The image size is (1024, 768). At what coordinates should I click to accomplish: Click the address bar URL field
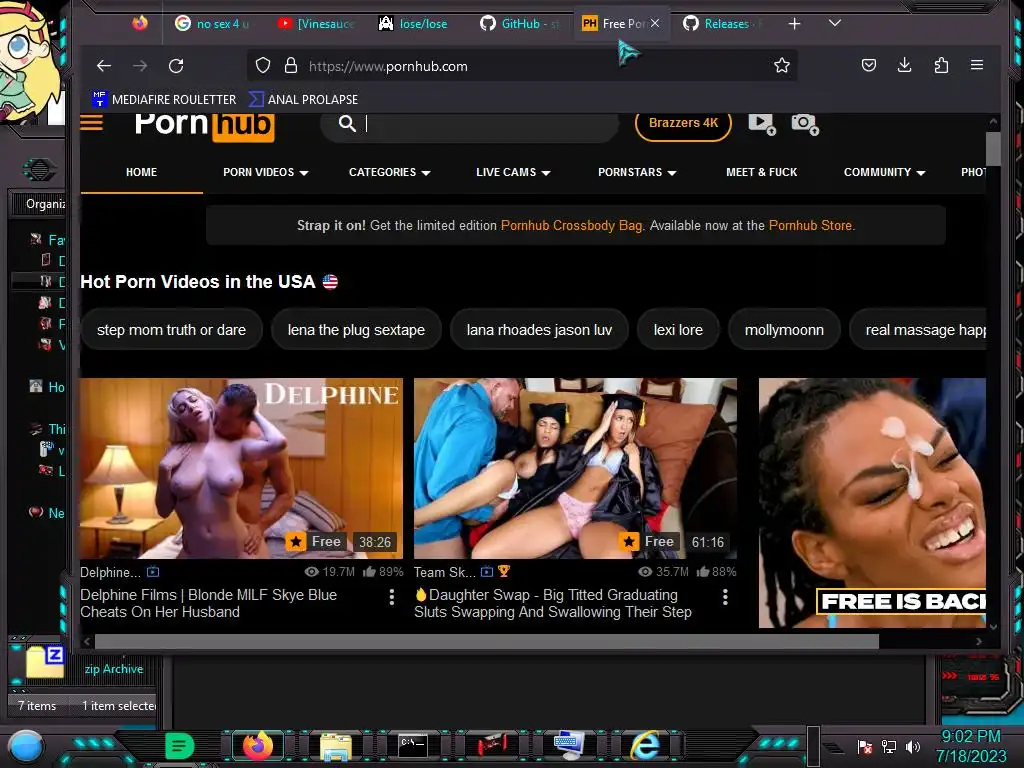(x=522, y=66)
